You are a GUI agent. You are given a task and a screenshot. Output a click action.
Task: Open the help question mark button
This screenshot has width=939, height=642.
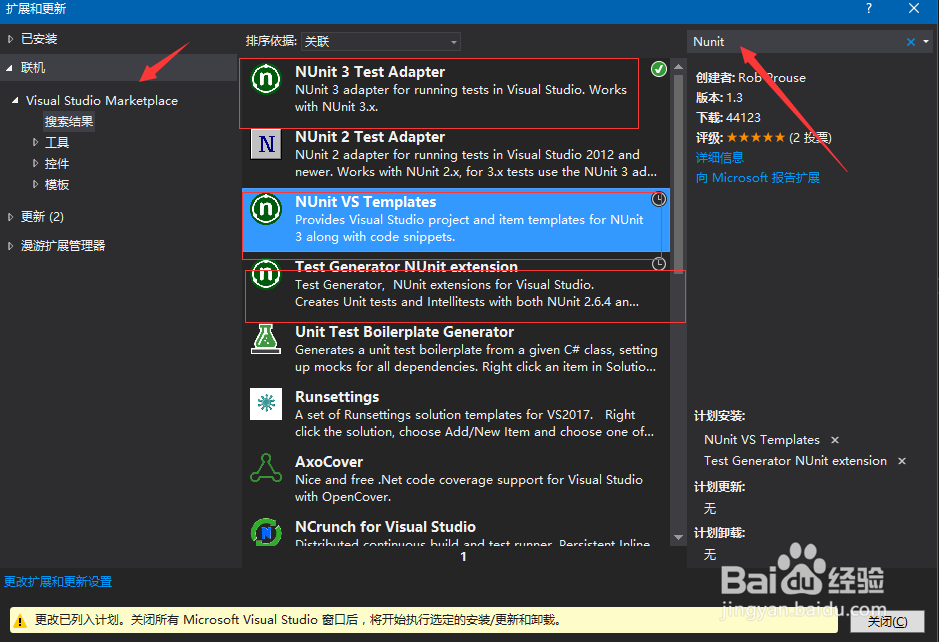(869, 8)
